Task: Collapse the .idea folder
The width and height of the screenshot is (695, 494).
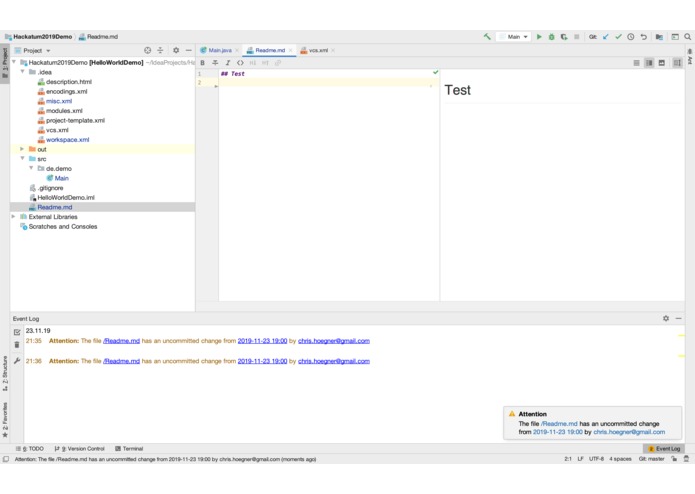Action: [22, 72]
